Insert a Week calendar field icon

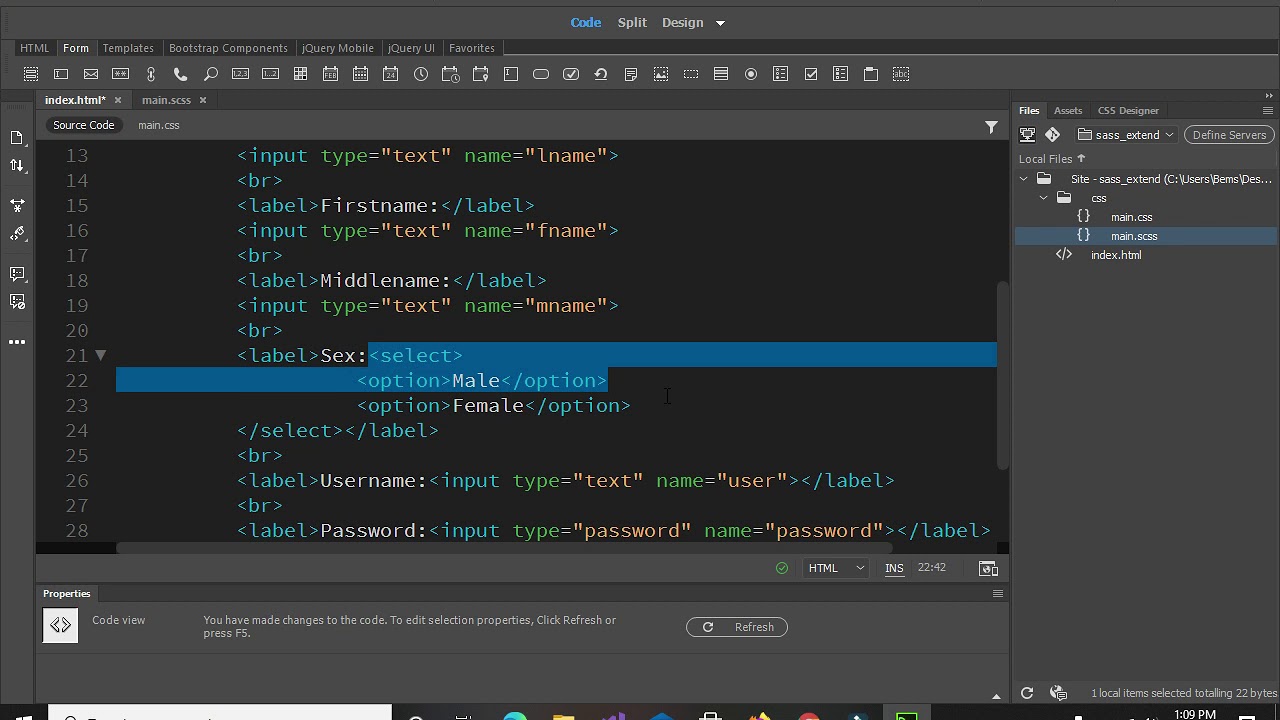tap(361, 74)
